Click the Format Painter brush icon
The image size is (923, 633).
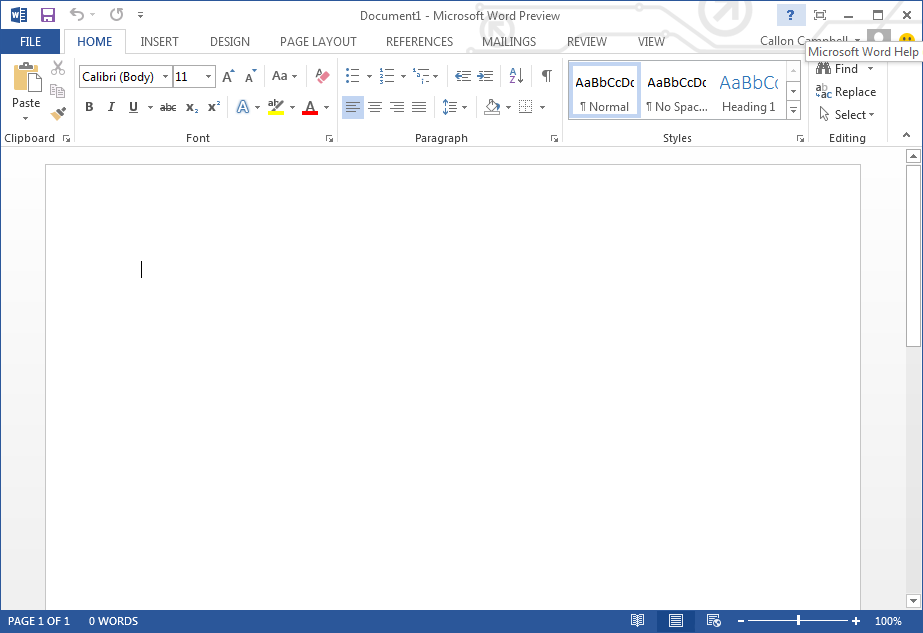pos(58,113)
